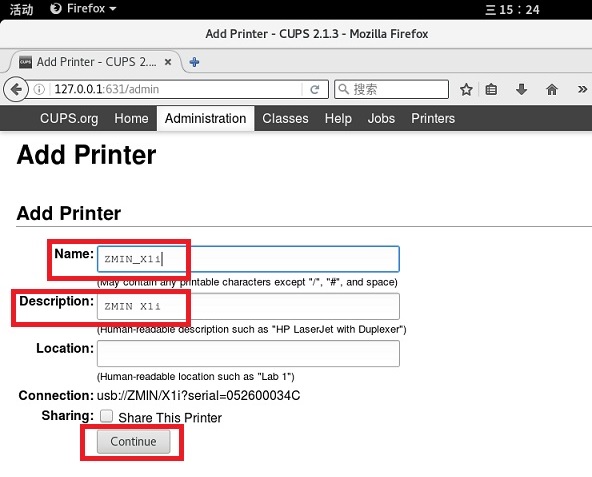Expand the Firefox application menu

pyautogui.click(x=83, y=8)
